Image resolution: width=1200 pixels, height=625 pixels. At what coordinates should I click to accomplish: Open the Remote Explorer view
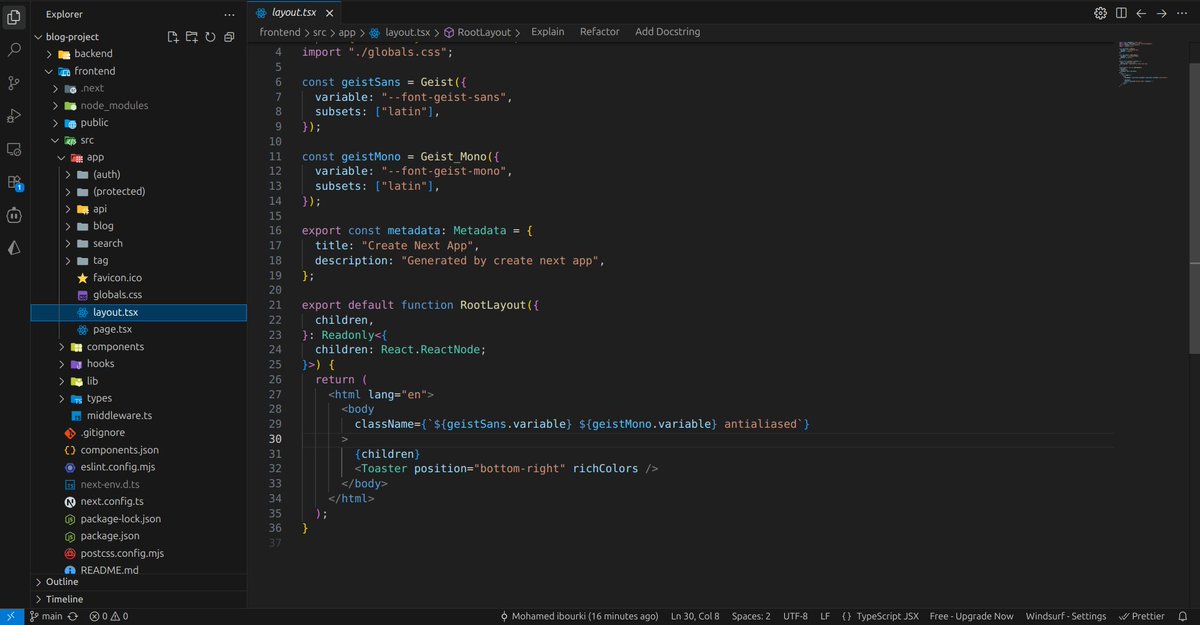(x=14, y=149)
